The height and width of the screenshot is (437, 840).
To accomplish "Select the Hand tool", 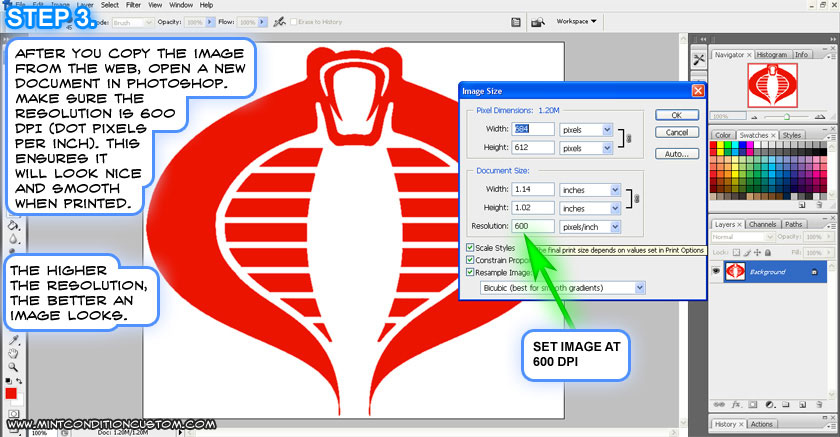I will pos(13,353).
